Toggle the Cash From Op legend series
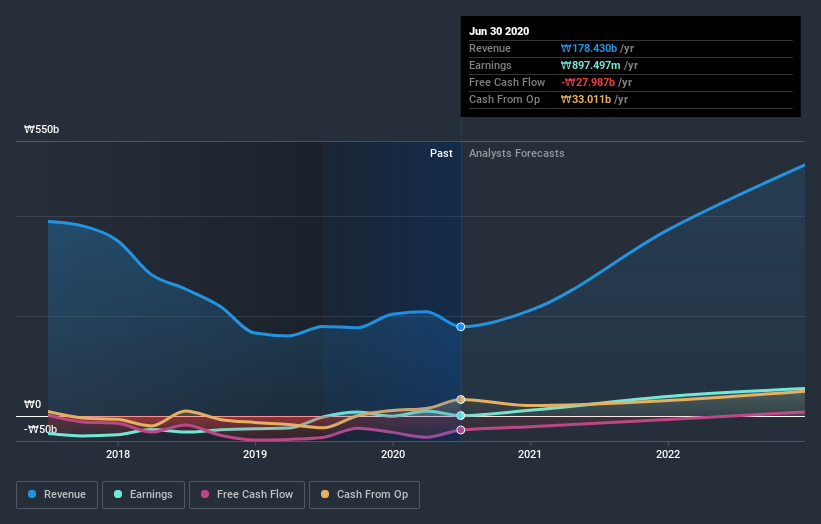Viewport: 821px width, 524px height. click(x=364, y=495)
